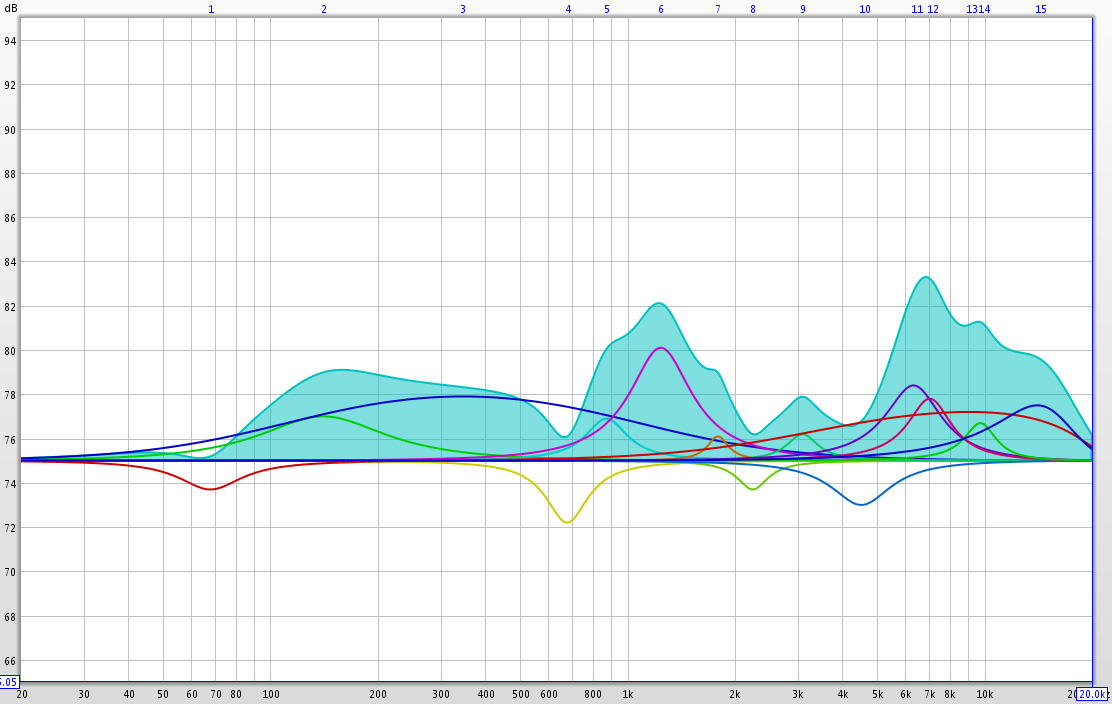
Task: Select EQ band marker 9
Action: pyautogui.click(x=803, y=10)
